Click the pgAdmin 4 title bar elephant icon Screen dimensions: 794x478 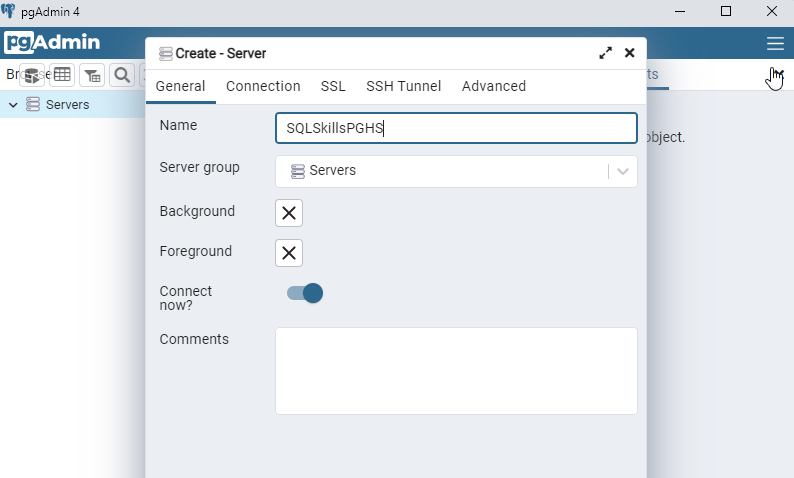pos(8,11)
